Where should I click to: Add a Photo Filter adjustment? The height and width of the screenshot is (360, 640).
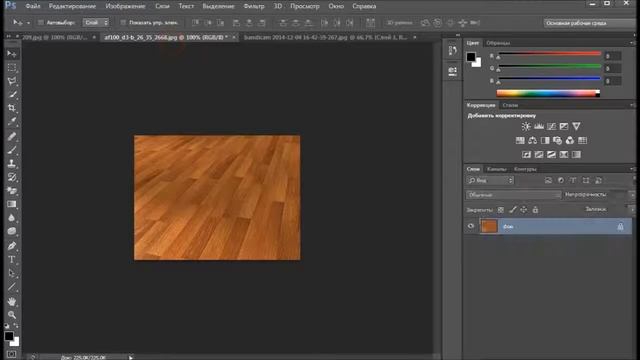point(558,140)
